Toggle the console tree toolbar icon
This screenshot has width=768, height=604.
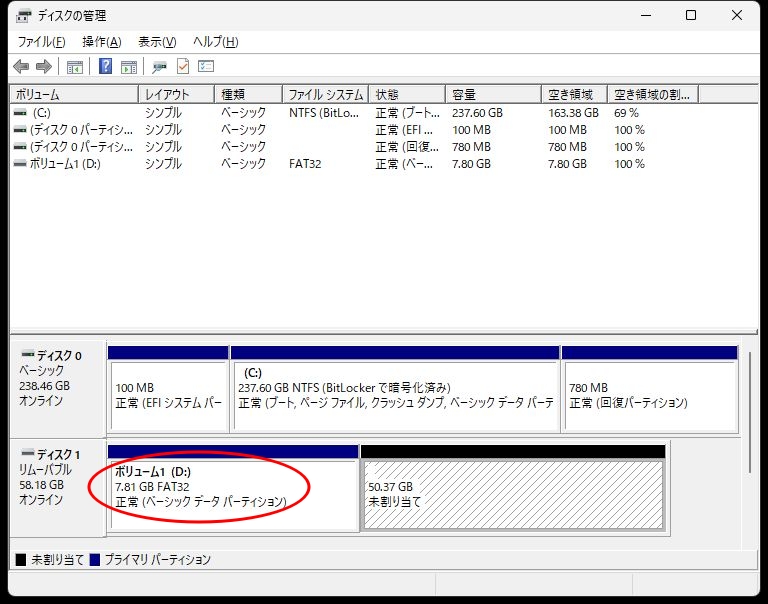[x=74, y=67]
